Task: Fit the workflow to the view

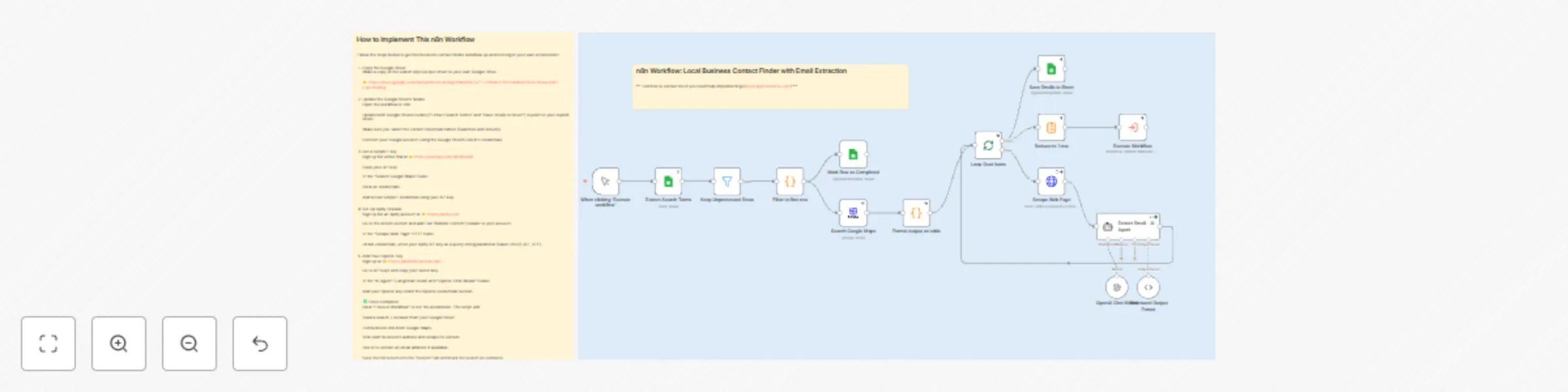Action: point(48,344)
